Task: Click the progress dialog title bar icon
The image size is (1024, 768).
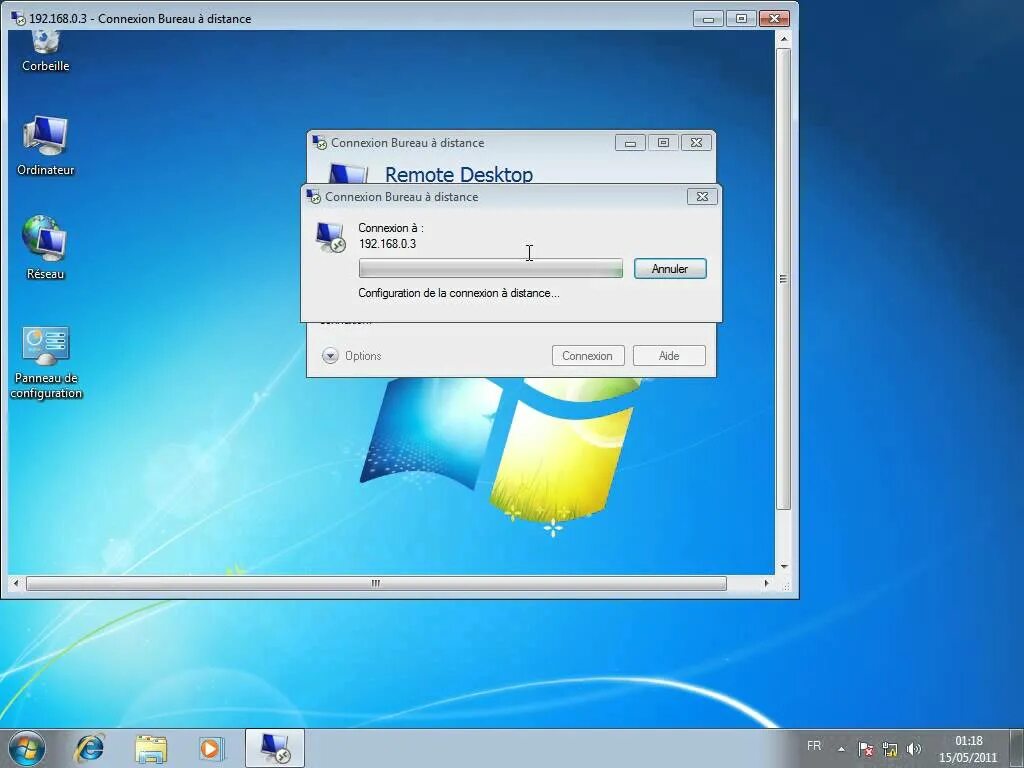Action: (313, 197)
